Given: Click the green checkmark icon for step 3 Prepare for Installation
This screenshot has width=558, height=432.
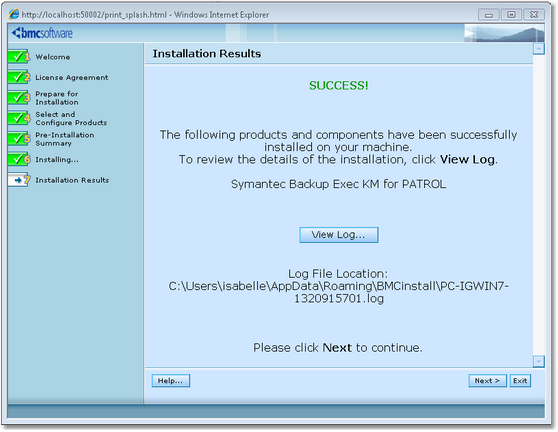Looking at the screenshot, I should tap(19, 98).
